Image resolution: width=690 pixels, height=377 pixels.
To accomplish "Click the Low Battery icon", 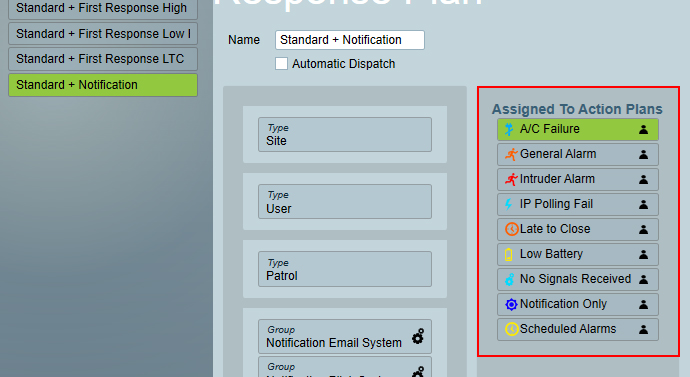I will point(508,254).
